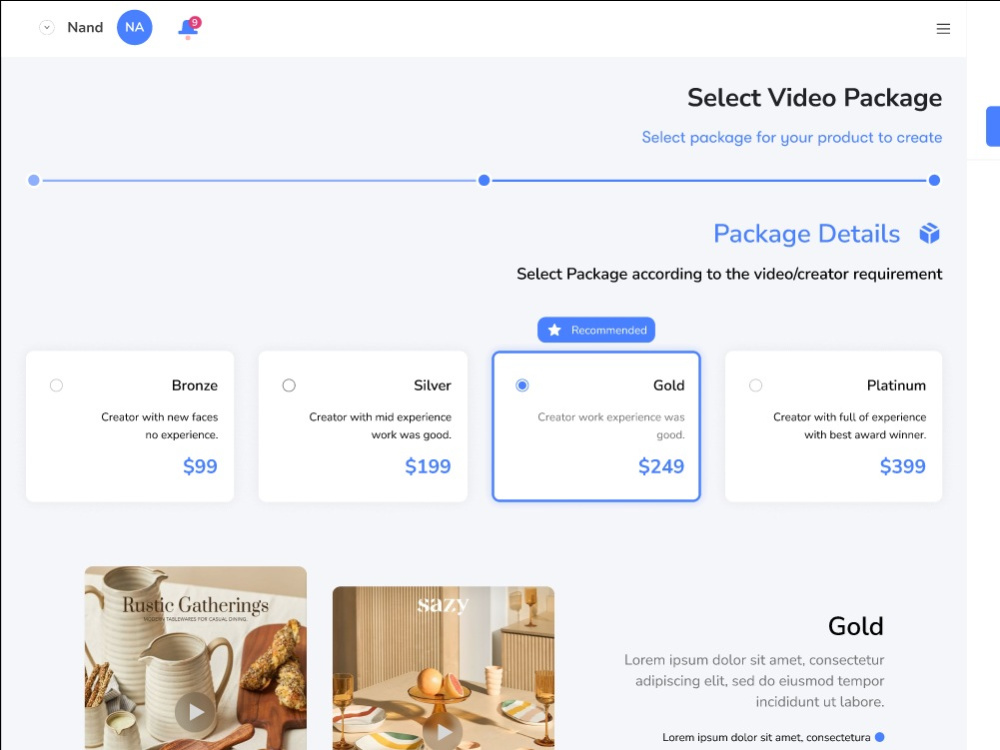Click the Package Details heading
This screenshot has height=750, width=1000.
[x=807, y=233]
